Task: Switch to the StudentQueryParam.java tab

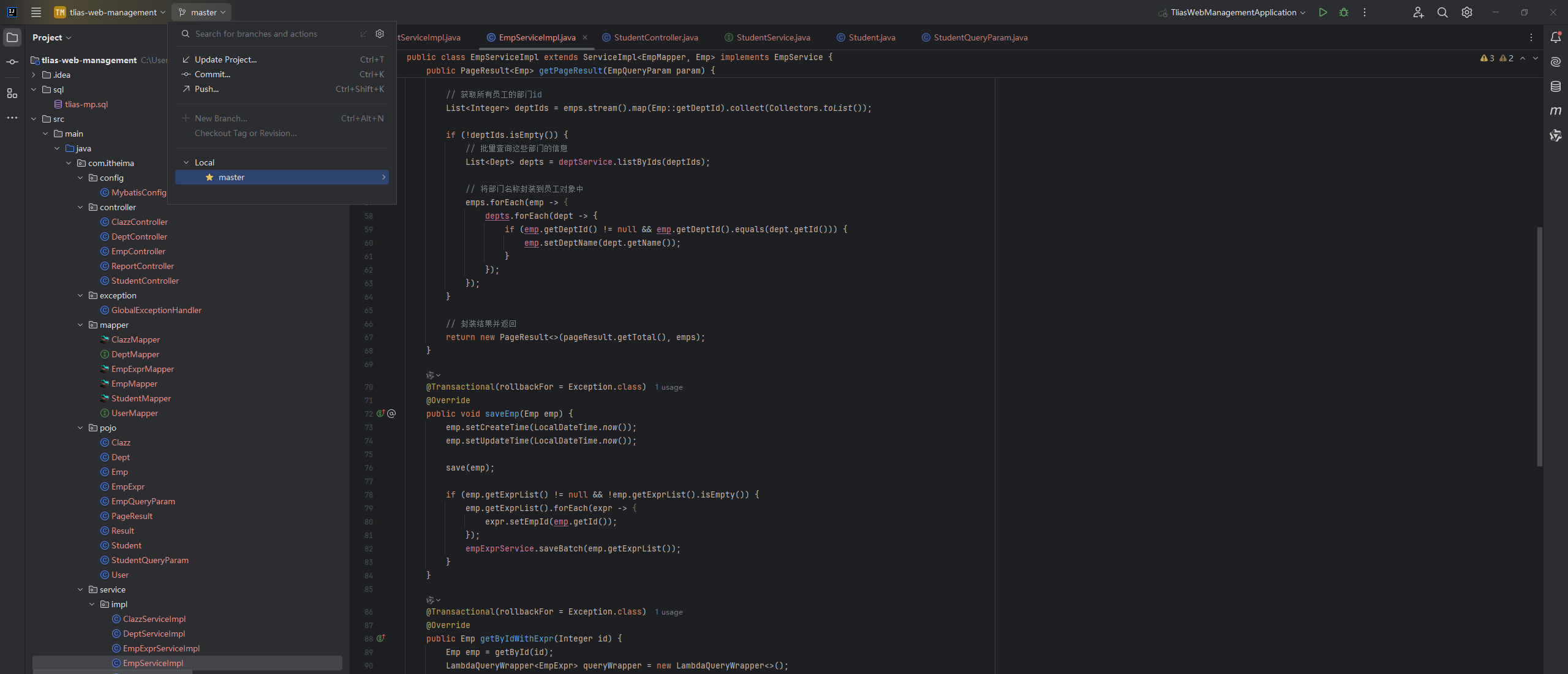Action: click(980, 37)
